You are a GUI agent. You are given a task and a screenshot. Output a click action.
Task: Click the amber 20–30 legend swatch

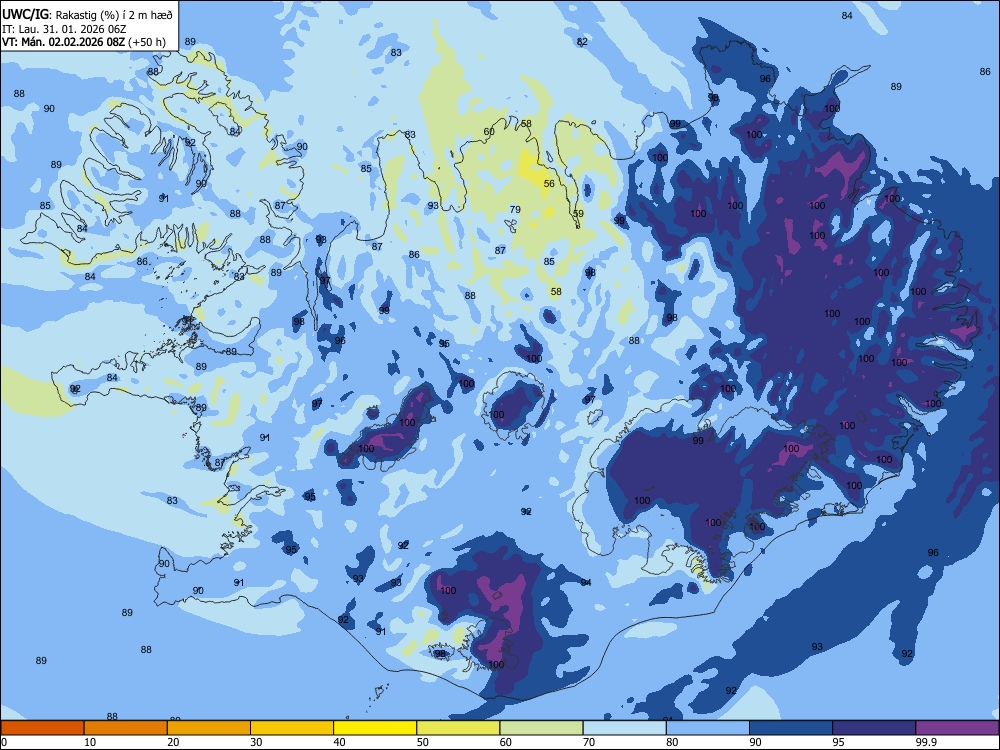209,728
